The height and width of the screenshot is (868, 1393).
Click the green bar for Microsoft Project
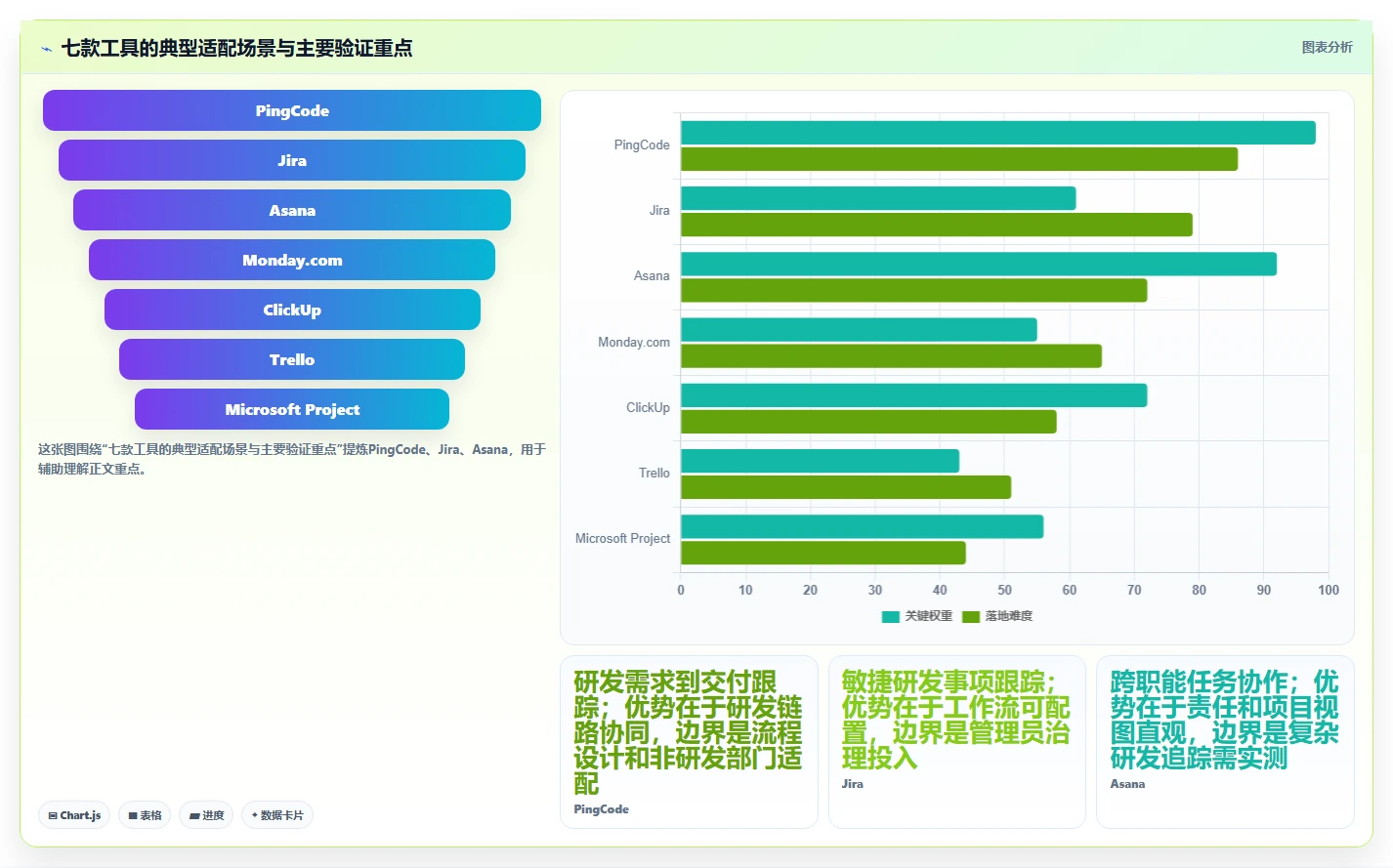pyautogui.click(x=823, y=553)
